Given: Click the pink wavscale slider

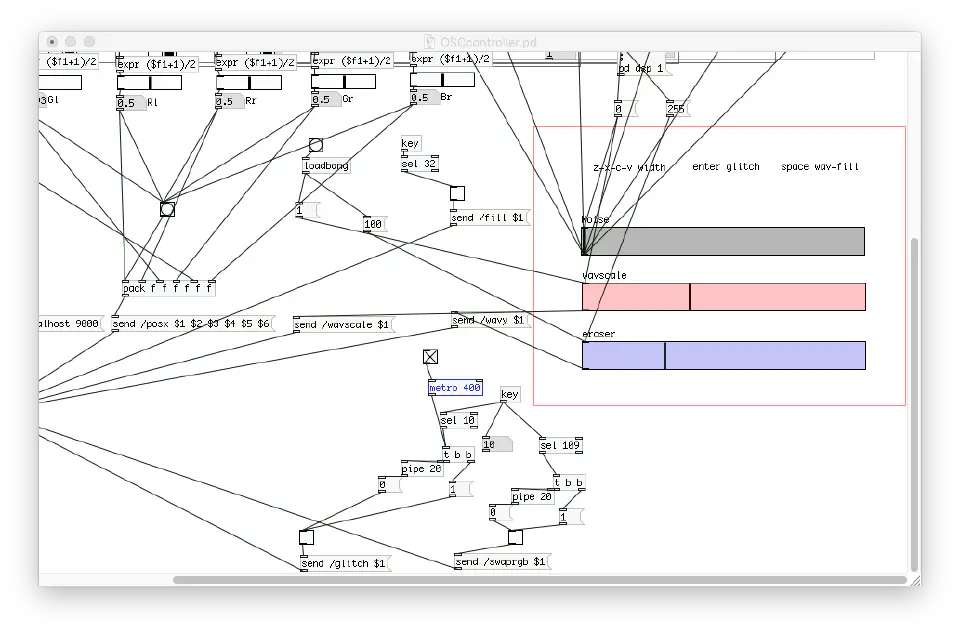Looking at the screenshot, I should pyautogui.click(x=723, y=297).
